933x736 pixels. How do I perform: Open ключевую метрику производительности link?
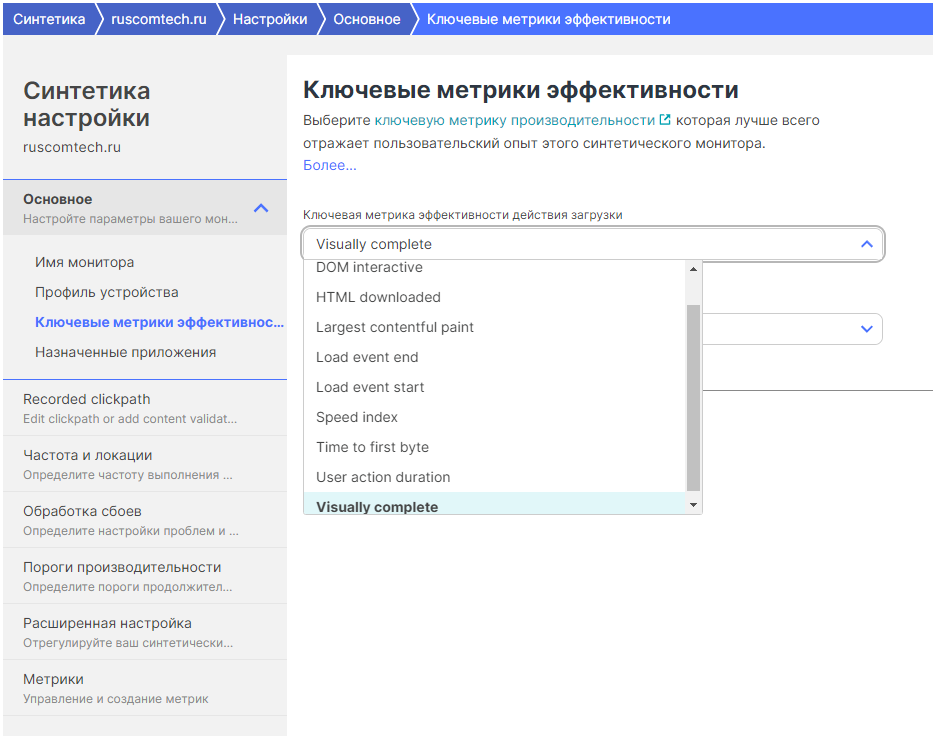514,120
